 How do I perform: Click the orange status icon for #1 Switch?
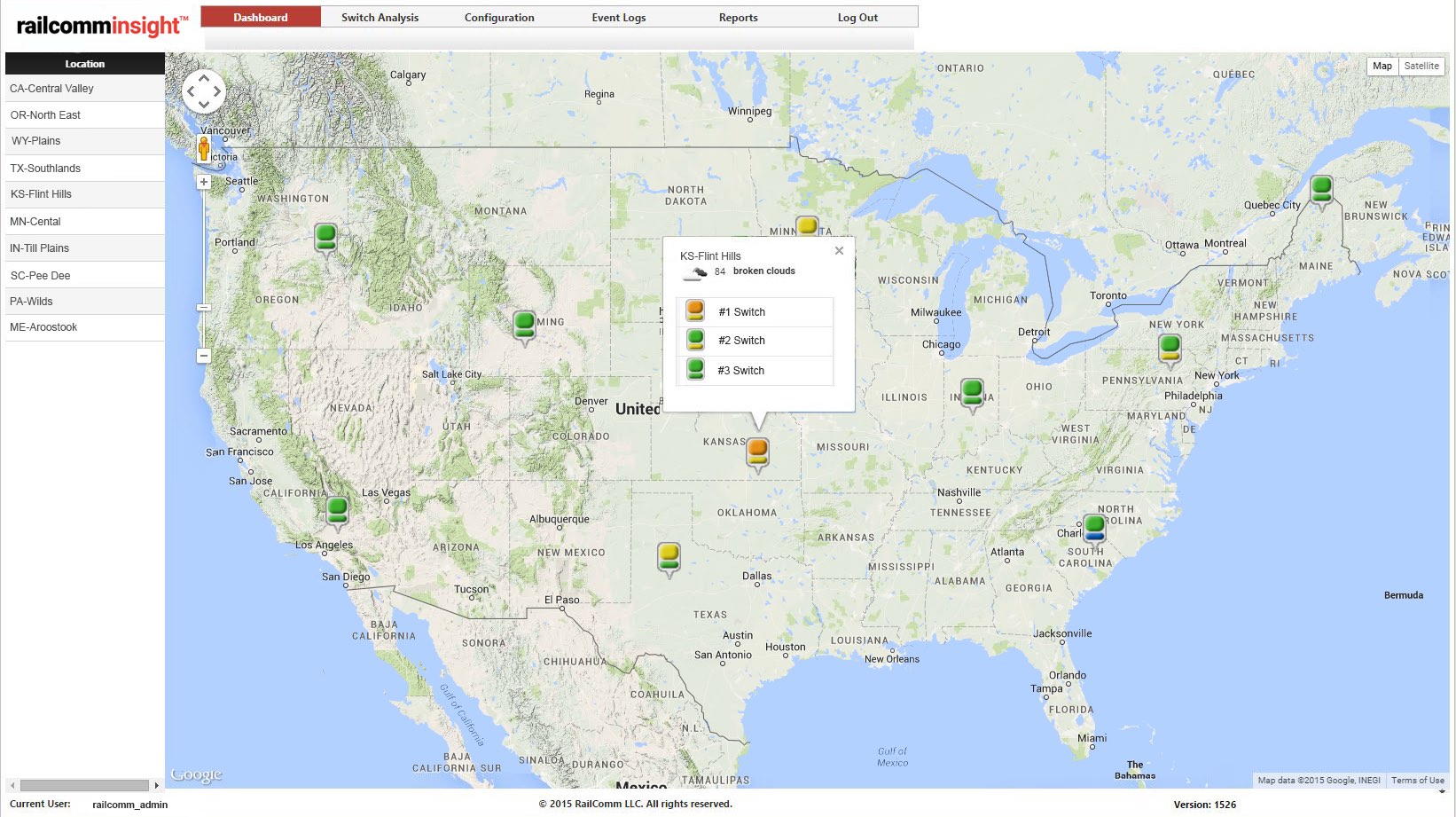tap(695, 310)
